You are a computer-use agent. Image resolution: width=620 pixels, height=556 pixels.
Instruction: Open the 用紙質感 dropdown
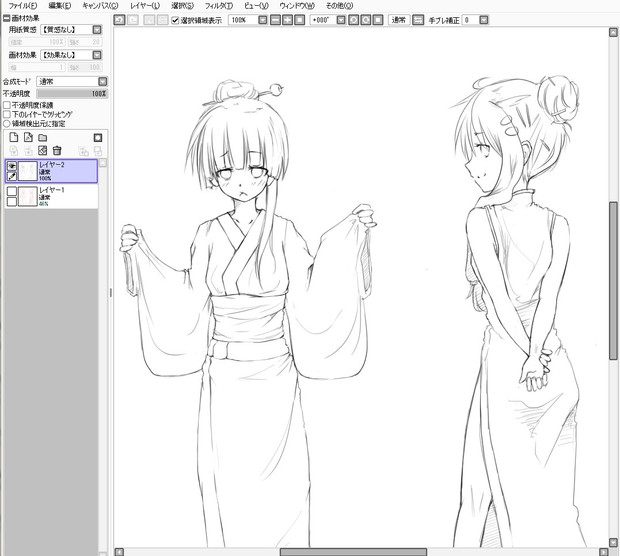97,30
